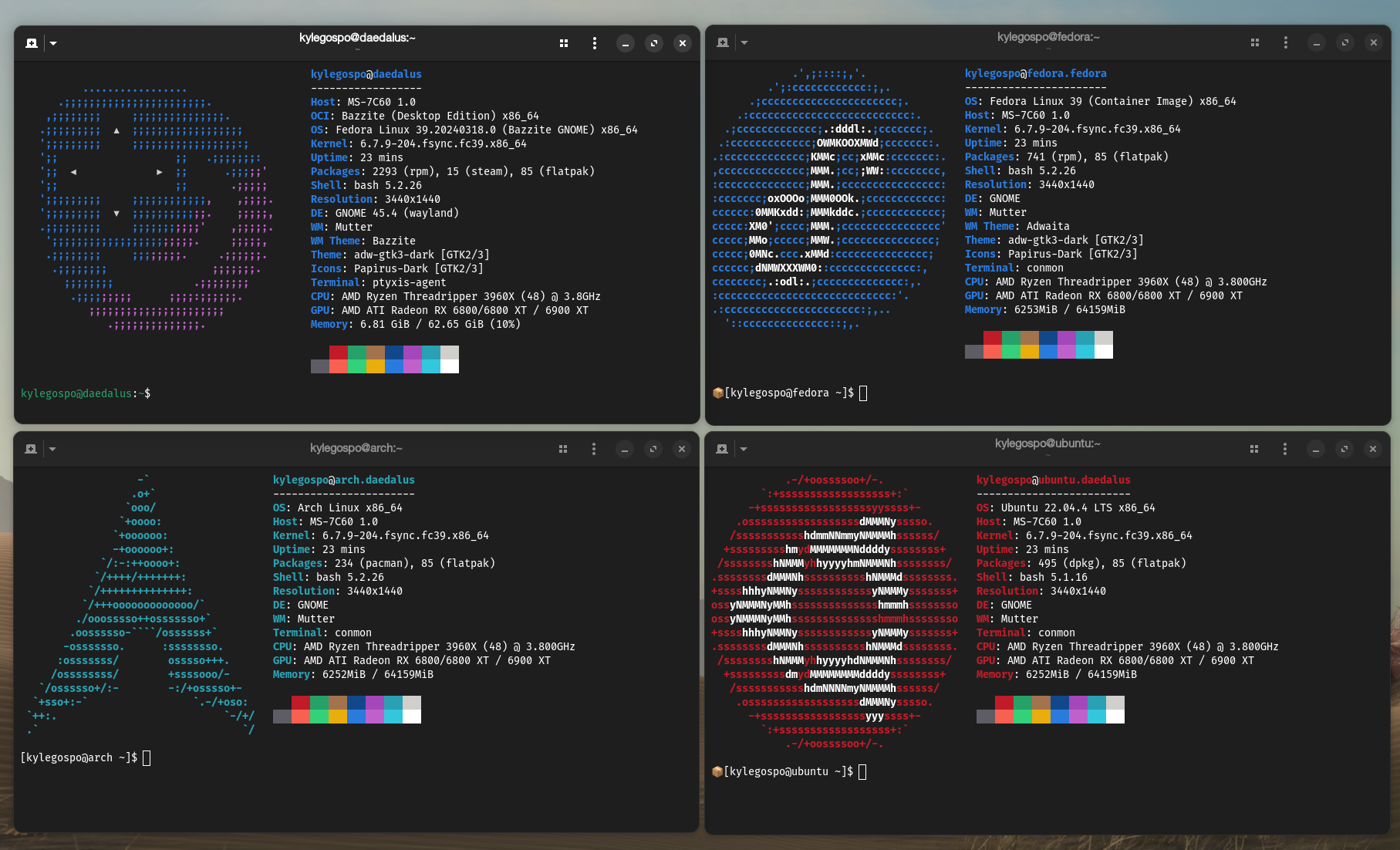Minimize the kylegospo@ubuntu terminal window
1400x850 pixels.
coord(1316,449)
